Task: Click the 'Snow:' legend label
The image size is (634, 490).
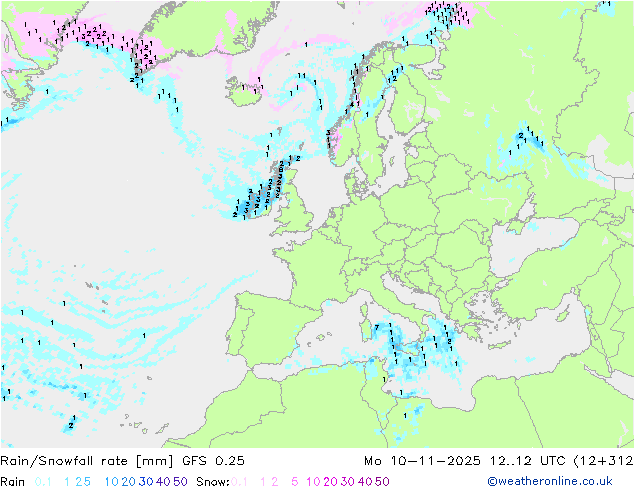Action: pos(213,482)
